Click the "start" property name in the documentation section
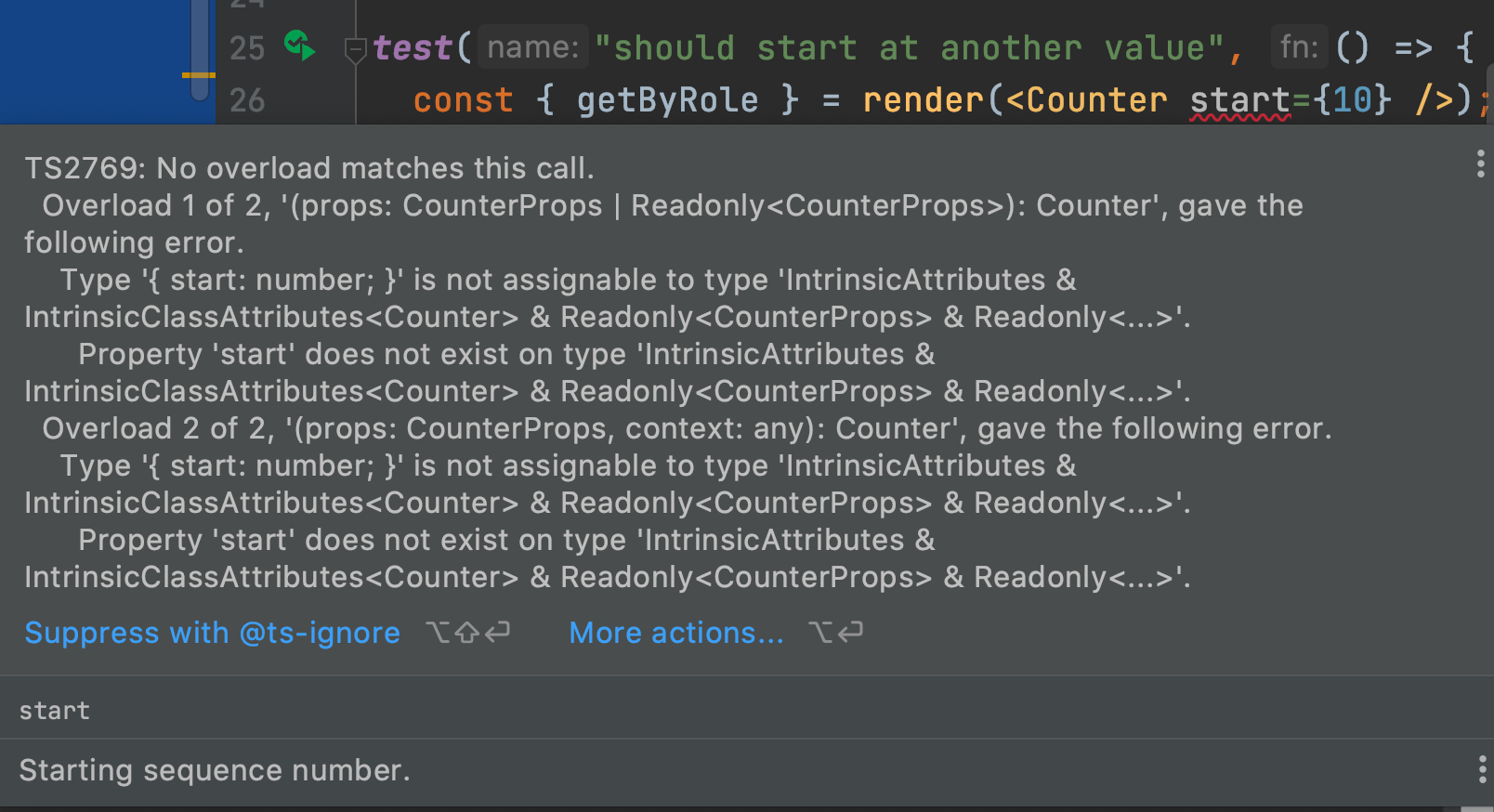This screenshot has width=1494, height=812. tap(55, 711)
